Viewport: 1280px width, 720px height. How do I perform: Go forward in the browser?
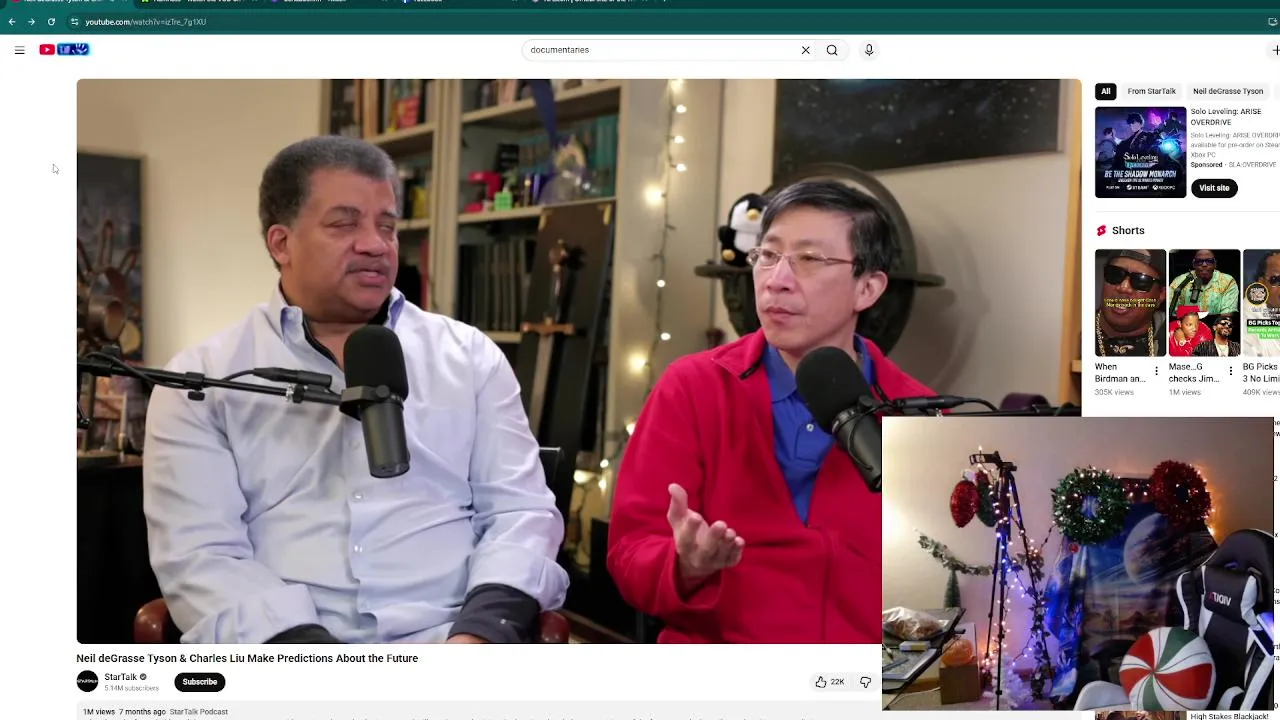(x=31, y=21)
